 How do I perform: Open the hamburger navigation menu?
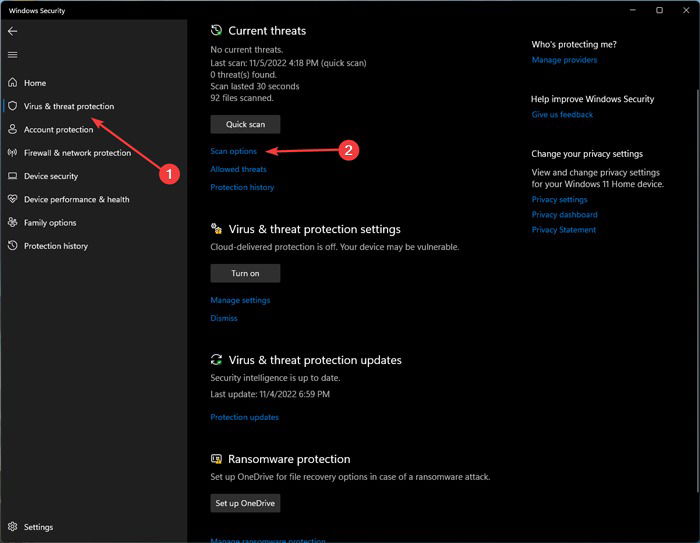12,54
